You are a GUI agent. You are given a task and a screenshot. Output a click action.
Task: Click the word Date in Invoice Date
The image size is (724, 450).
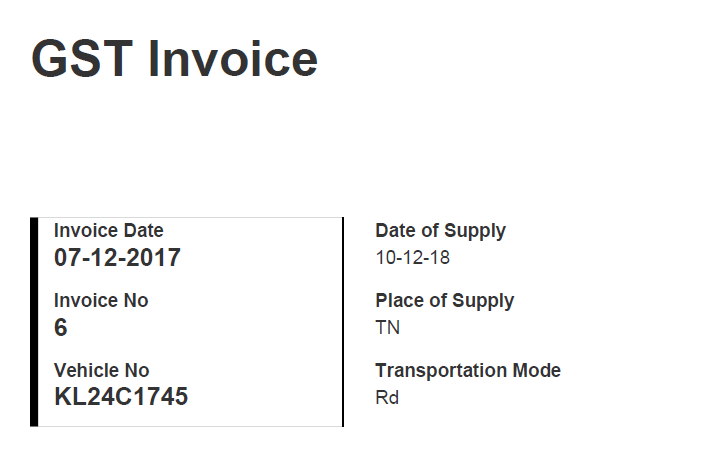pyautogui.click(x=142, y=230)
